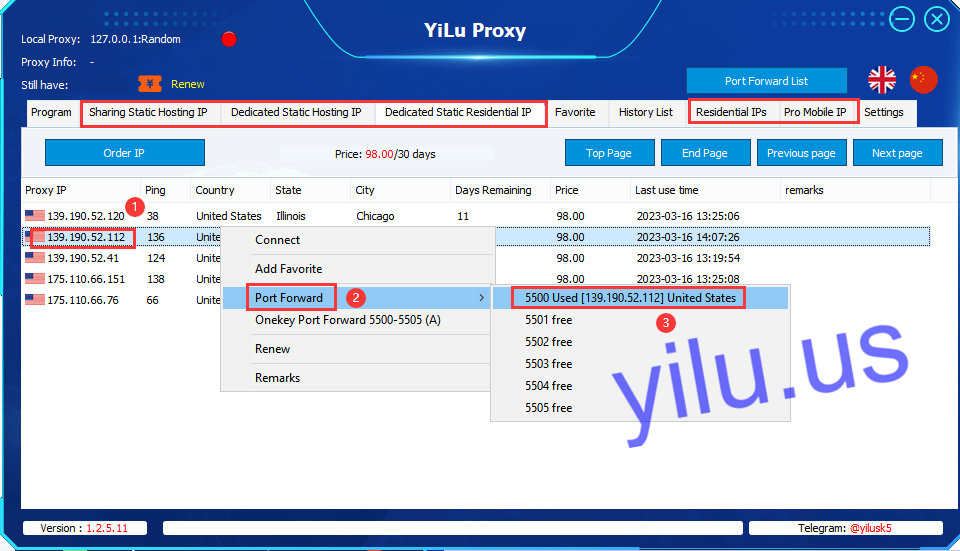This screenshot has width=960, height=551.
Task: Select the 5501 free port
Action: coord(640,320)
